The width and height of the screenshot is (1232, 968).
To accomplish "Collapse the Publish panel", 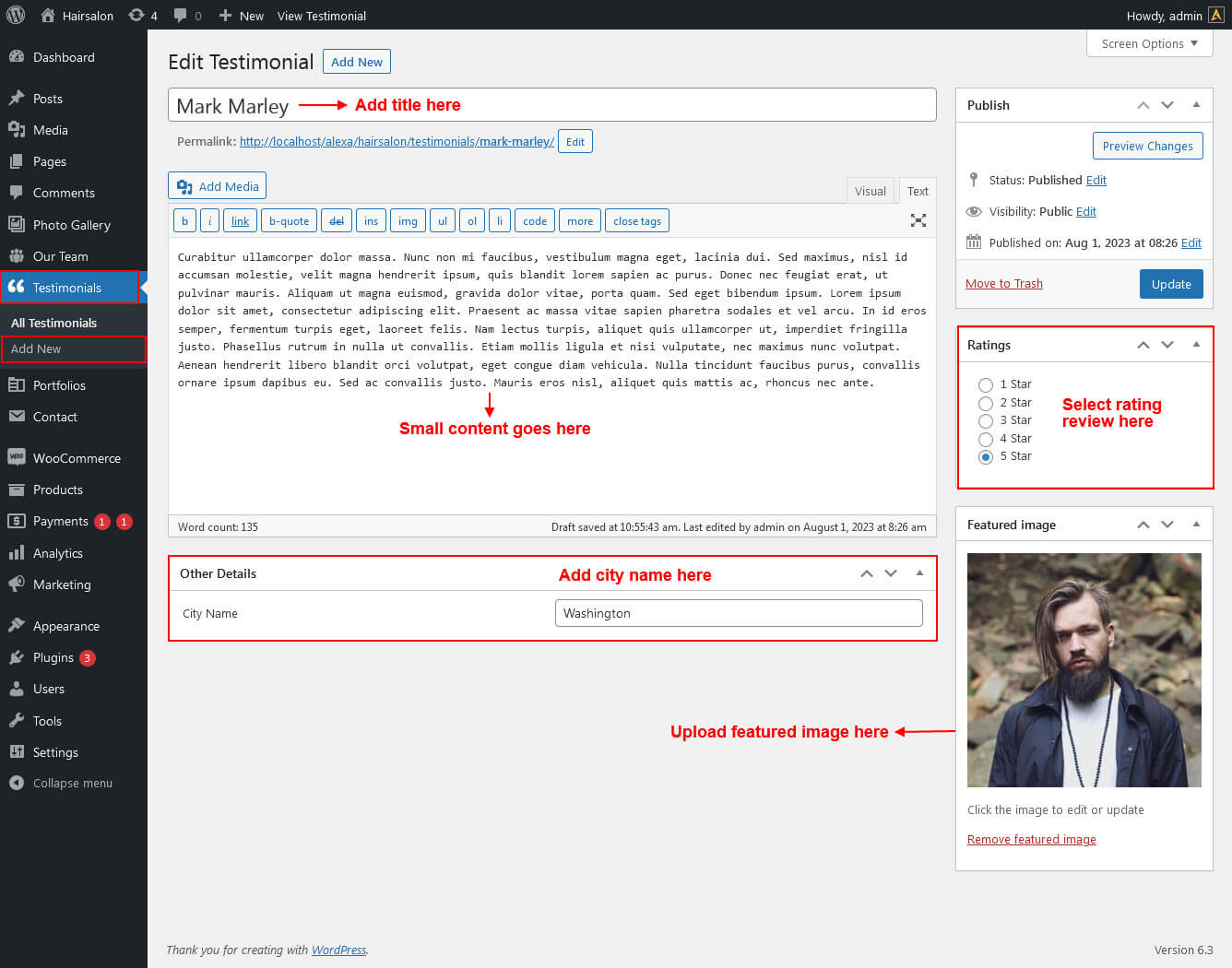I will (x=1196, y=105).
